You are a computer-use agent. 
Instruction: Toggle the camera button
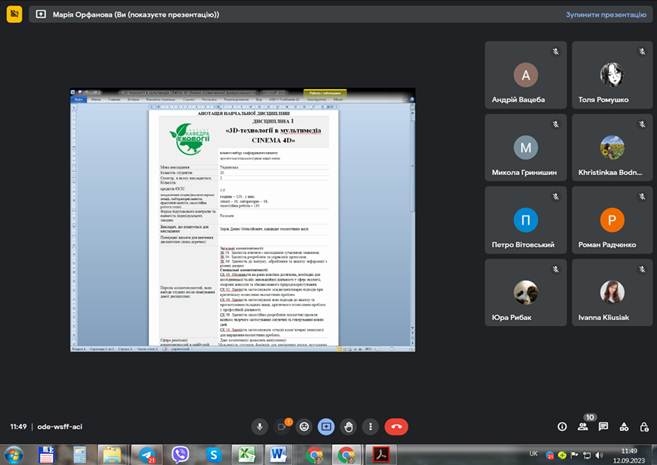click(282, 426)
